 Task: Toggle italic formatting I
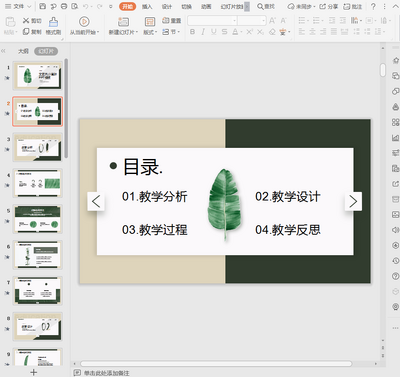coord(203,32)
